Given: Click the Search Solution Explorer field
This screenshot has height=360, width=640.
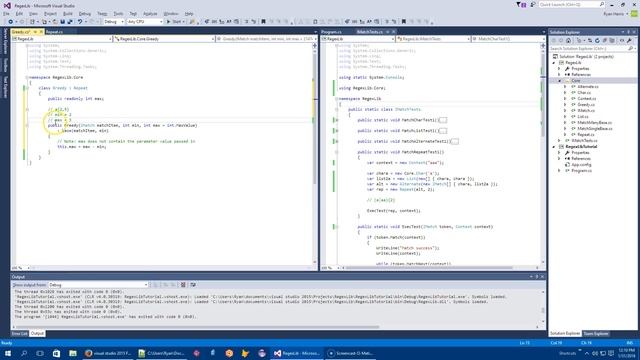Looking at the screenshot, I should [592, 49].
